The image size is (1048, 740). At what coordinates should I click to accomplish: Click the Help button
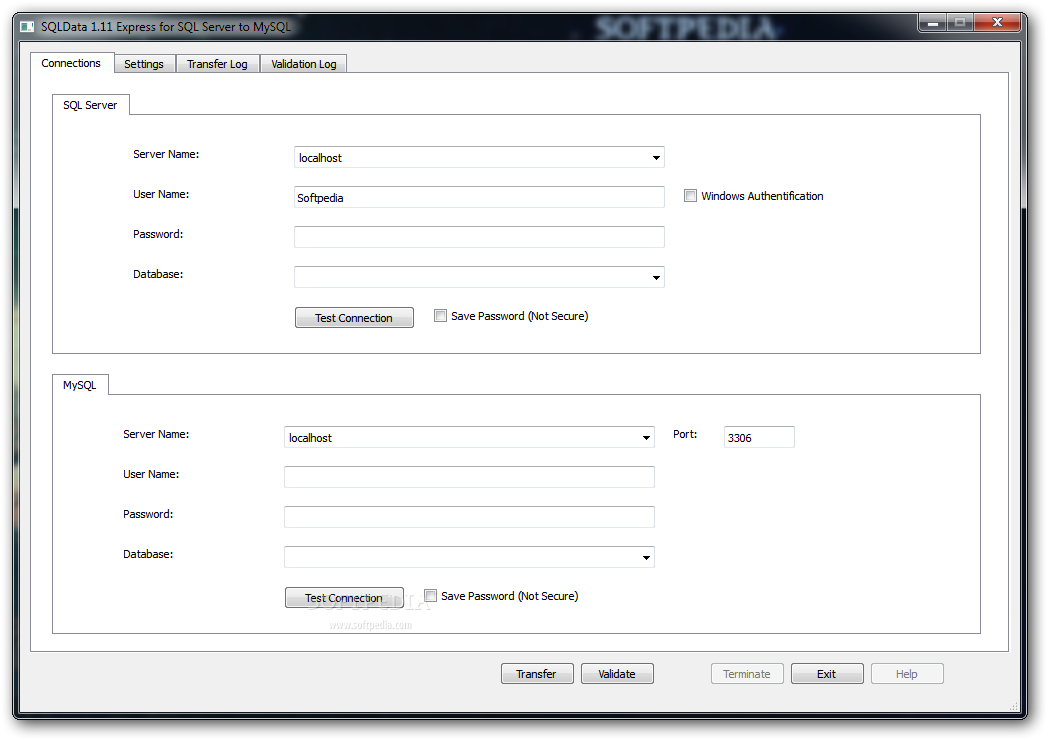point(907,674)
